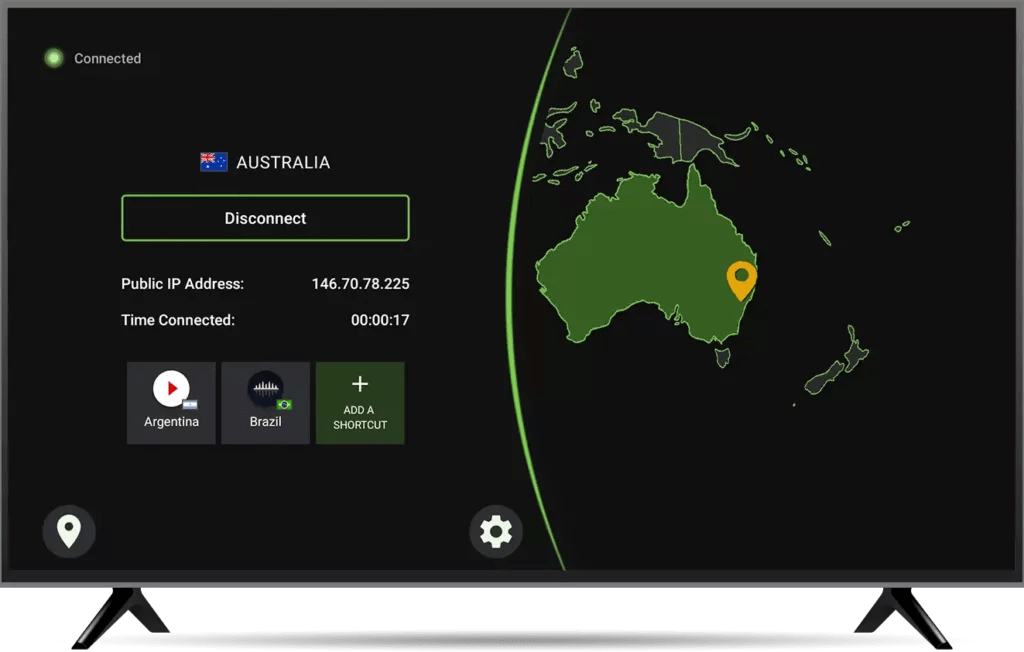This screenshot has height=652, width=1024.
Task: Click the plus icon on Add a Shortcut
Action: click(x=360, y=383)
